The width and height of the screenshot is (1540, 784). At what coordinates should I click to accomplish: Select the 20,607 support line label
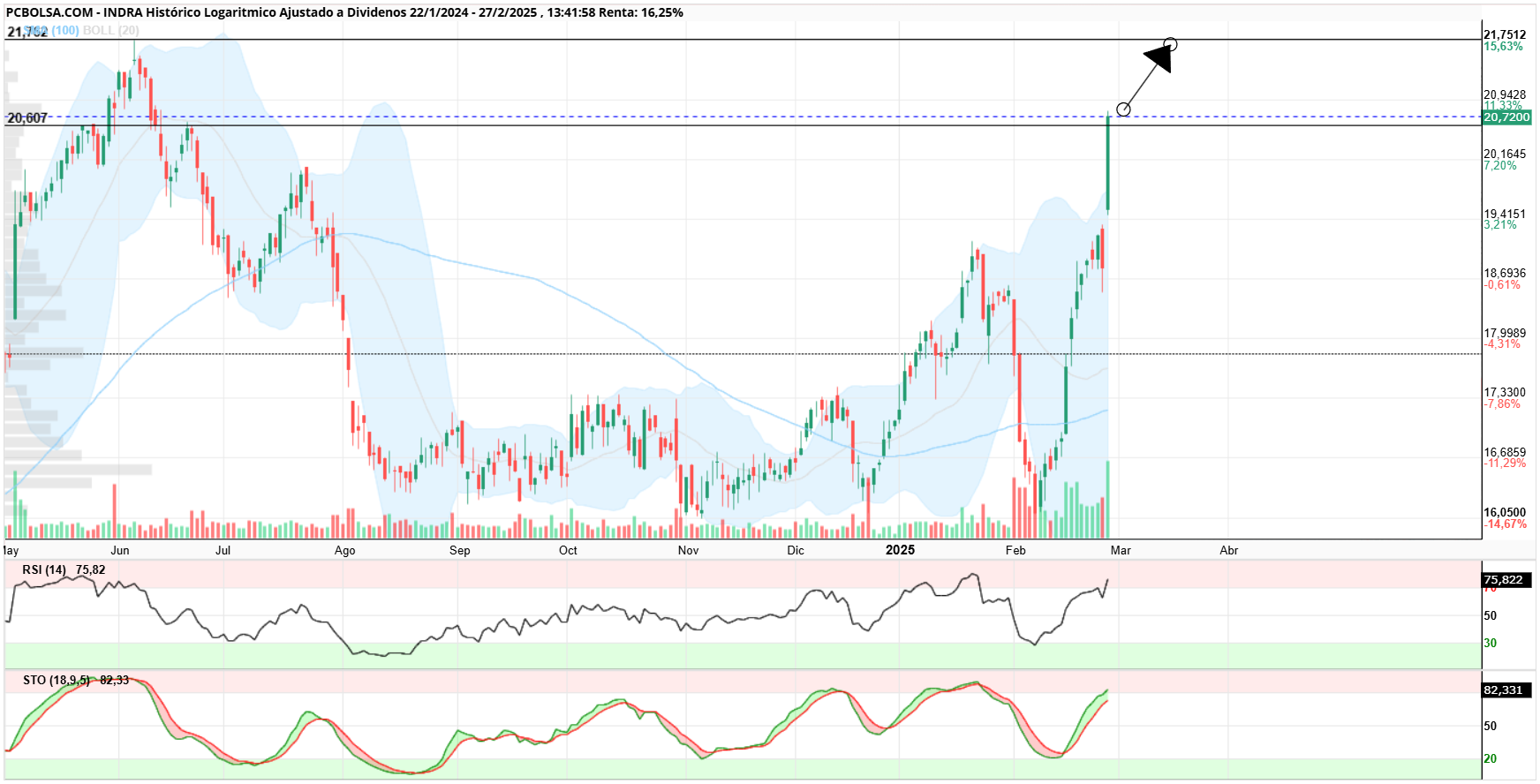27,118
